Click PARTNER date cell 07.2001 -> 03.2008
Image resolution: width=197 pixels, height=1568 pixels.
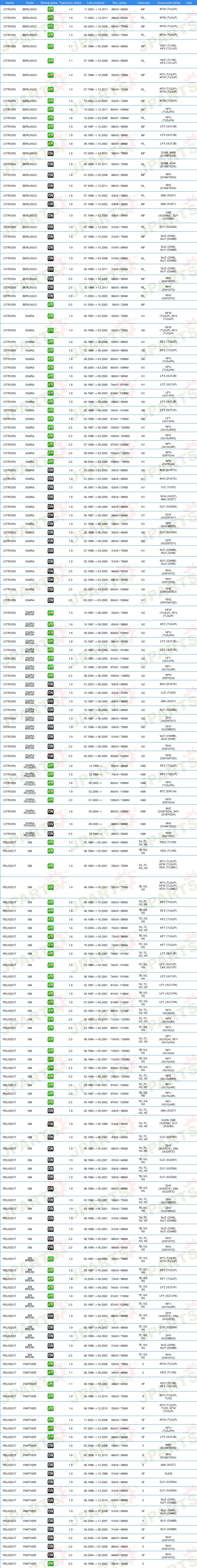[x=96, y=1429]
